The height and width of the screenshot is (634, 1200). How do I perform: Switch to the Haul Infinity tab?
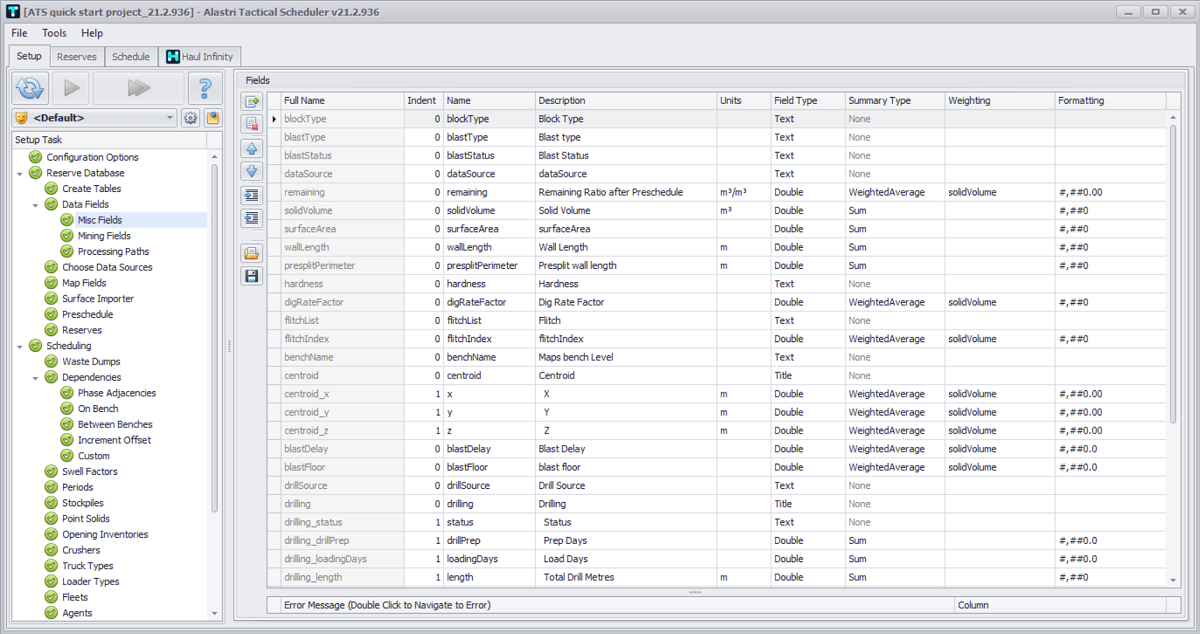200,57
